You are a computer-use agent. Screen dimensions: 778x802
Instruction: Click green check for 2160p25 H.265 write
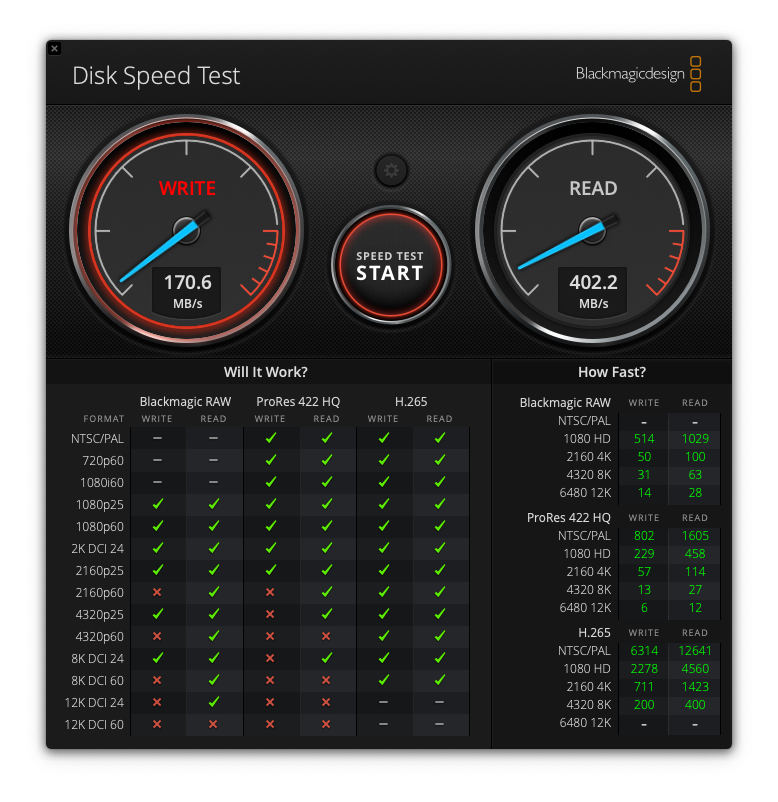click(x=384, y=569)
